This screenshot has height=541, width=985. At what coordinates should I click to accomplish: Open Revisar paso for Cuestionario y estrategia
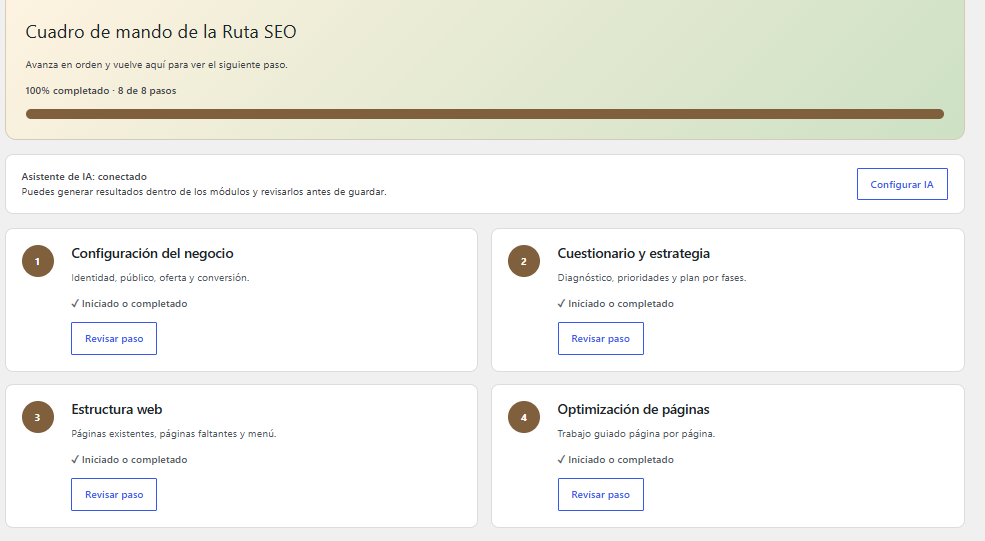pos(601,339)
